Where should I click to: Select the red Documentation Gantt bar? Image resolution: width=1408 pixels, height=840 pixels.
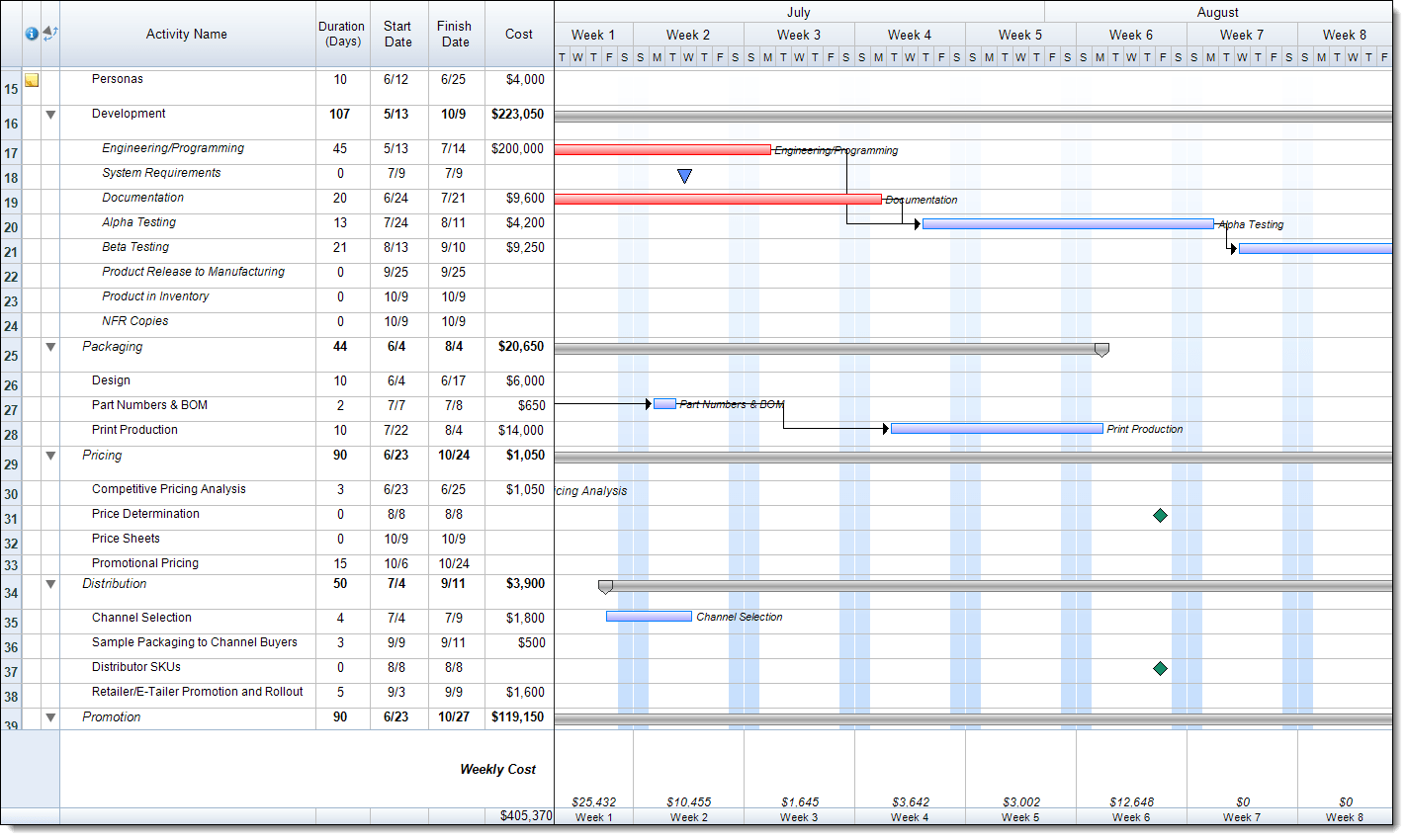point(718,200)
